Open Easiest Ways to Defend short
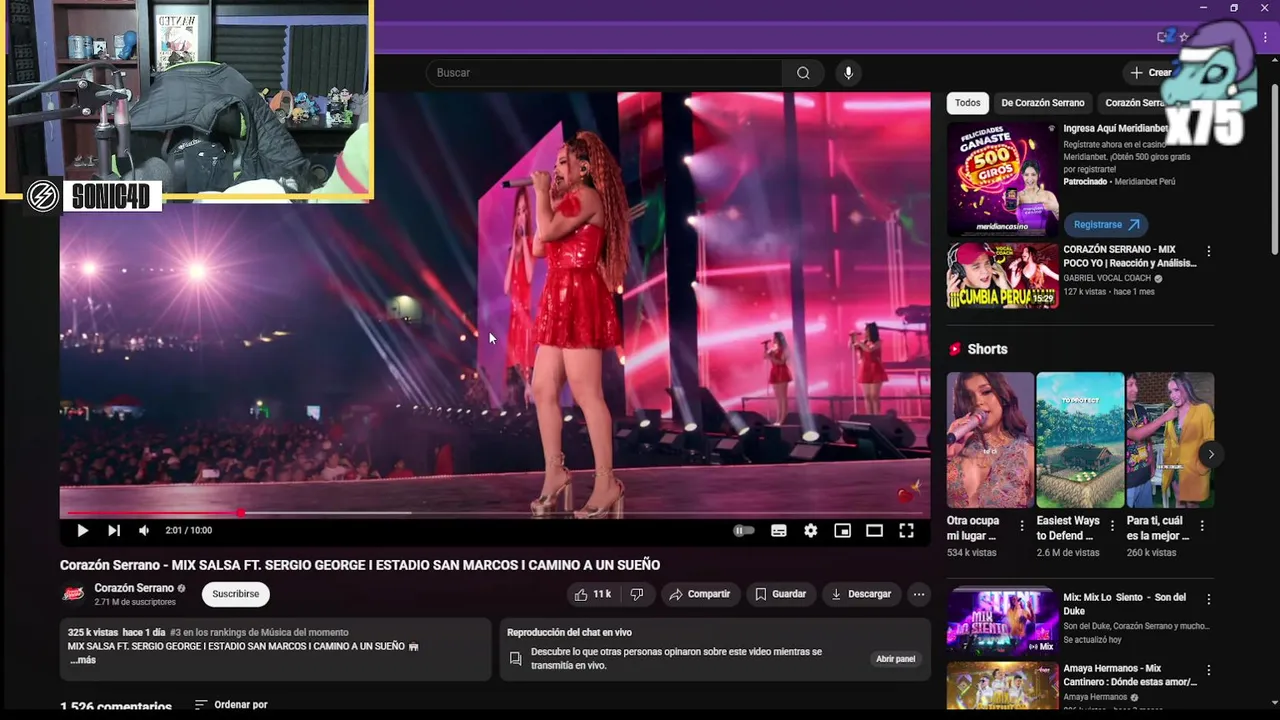 click(x=1080, y=440)
